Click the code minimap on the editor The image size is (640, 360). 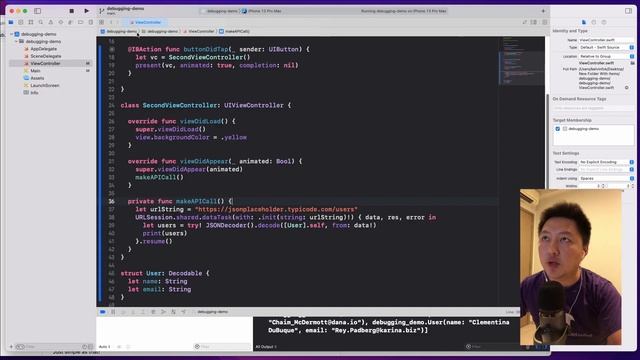click(x=521, y=60)
